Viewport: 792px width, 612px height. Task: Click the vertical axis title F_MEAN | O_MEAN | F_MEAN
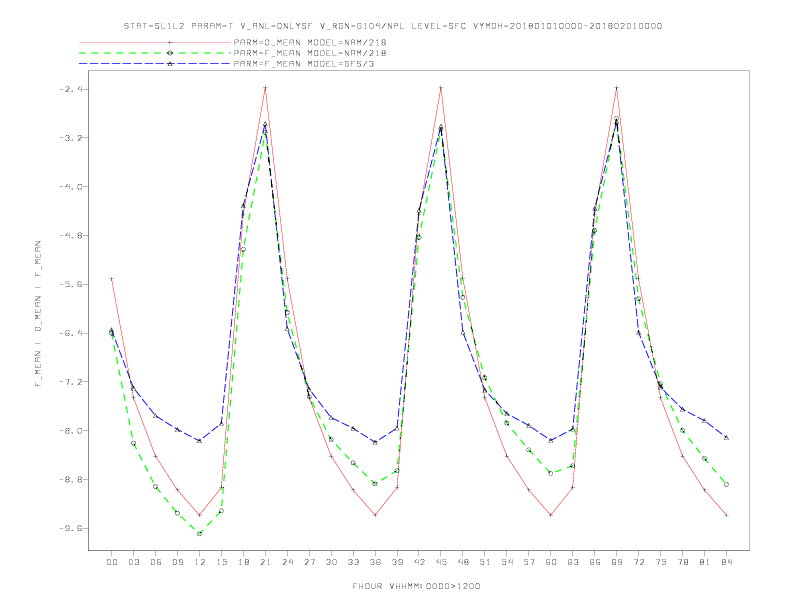coord(38,314)
